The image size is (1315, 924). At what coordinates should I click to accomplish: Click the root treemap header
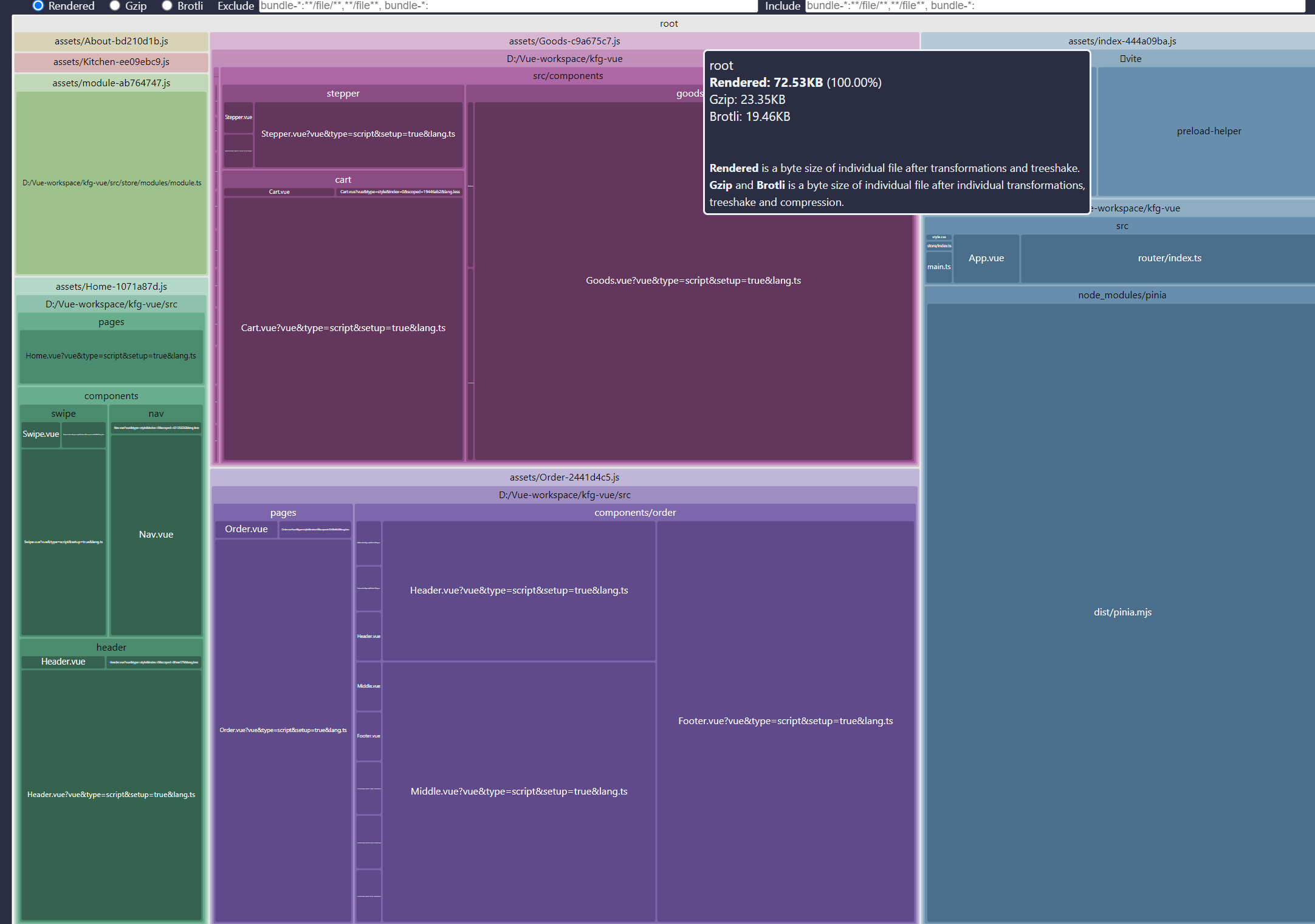coord(668,24)
